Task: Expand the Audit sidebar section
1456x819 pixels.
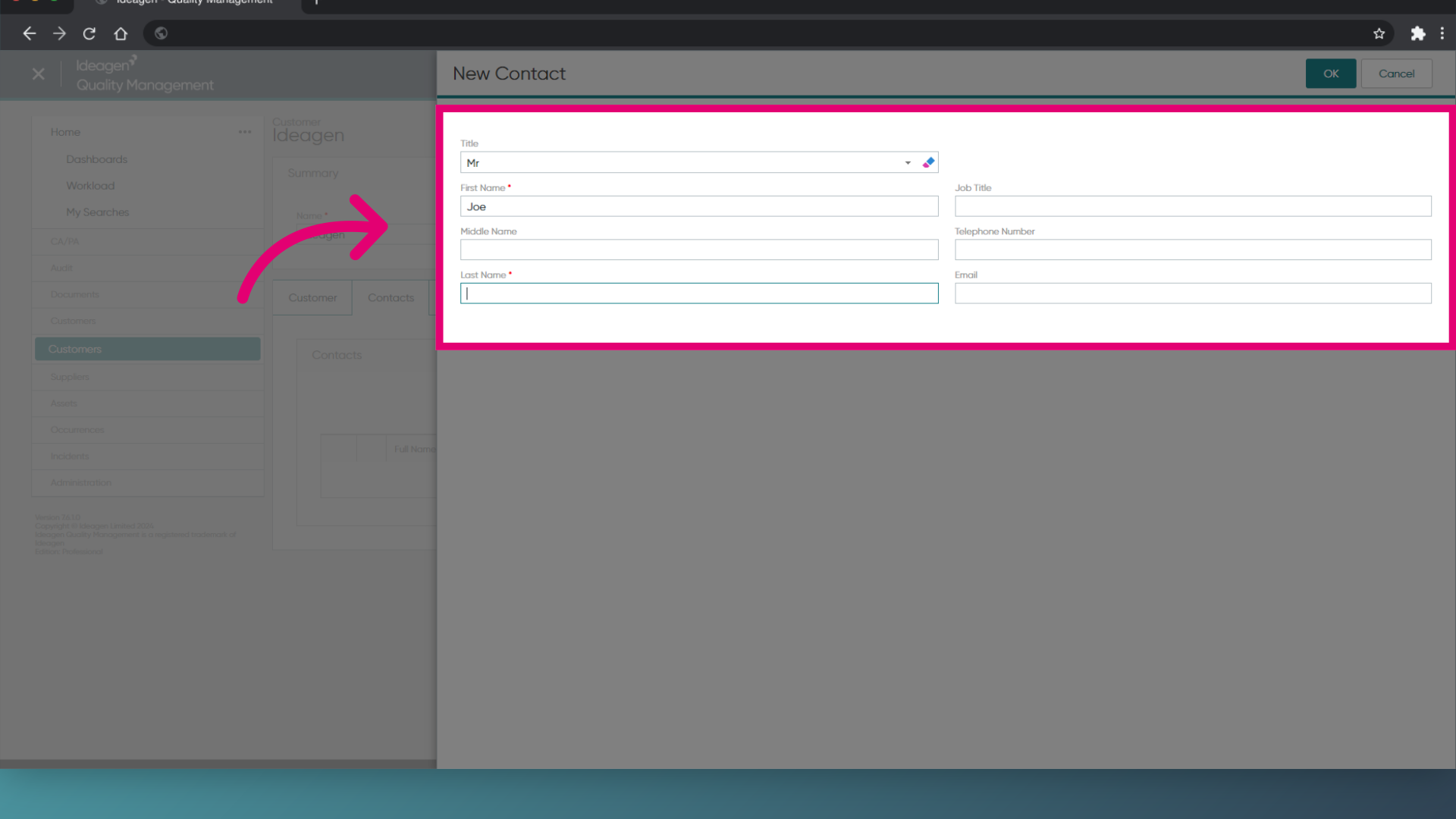Action: [x=148, y=268]
